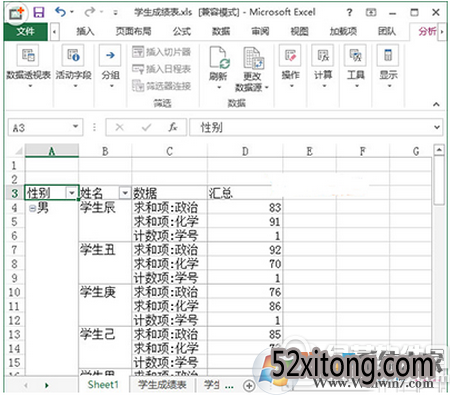The height and width of the screenshot is (397, 450).
Task: Click the new sheet plus icon
Action: [x=249, y=386]
